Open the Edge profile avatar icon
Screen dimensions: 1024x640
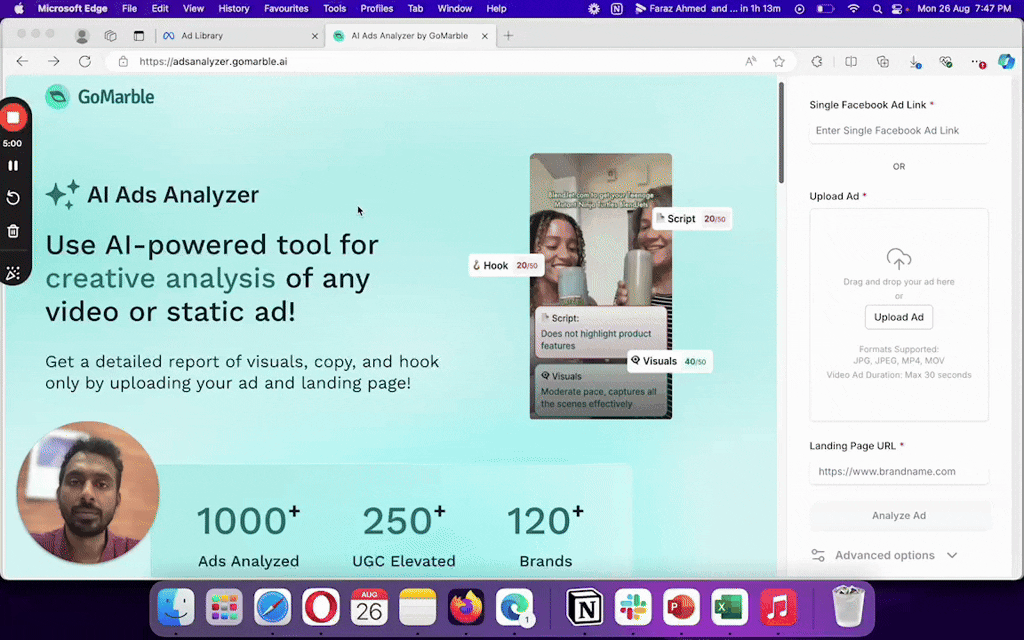click(82, 36)
